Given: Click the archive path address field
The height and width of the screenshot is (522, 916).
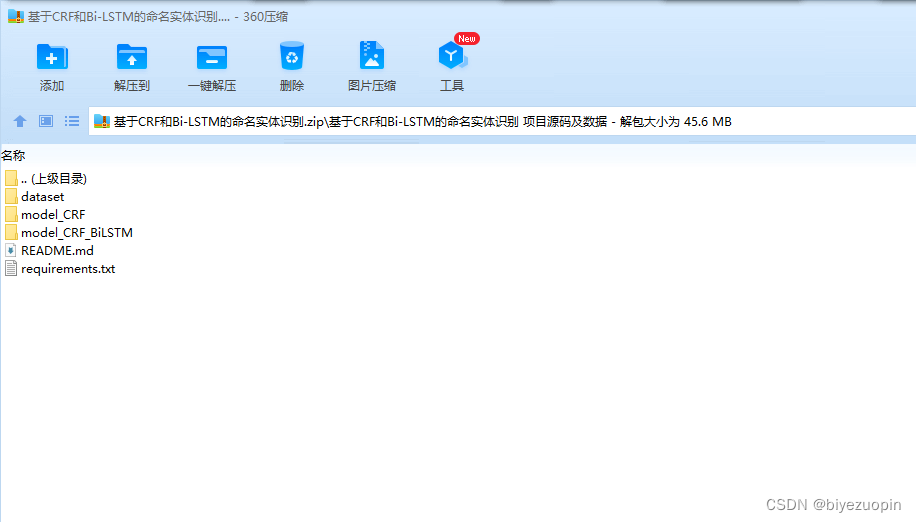Looking at the screenshot, I should pos(502,121).
